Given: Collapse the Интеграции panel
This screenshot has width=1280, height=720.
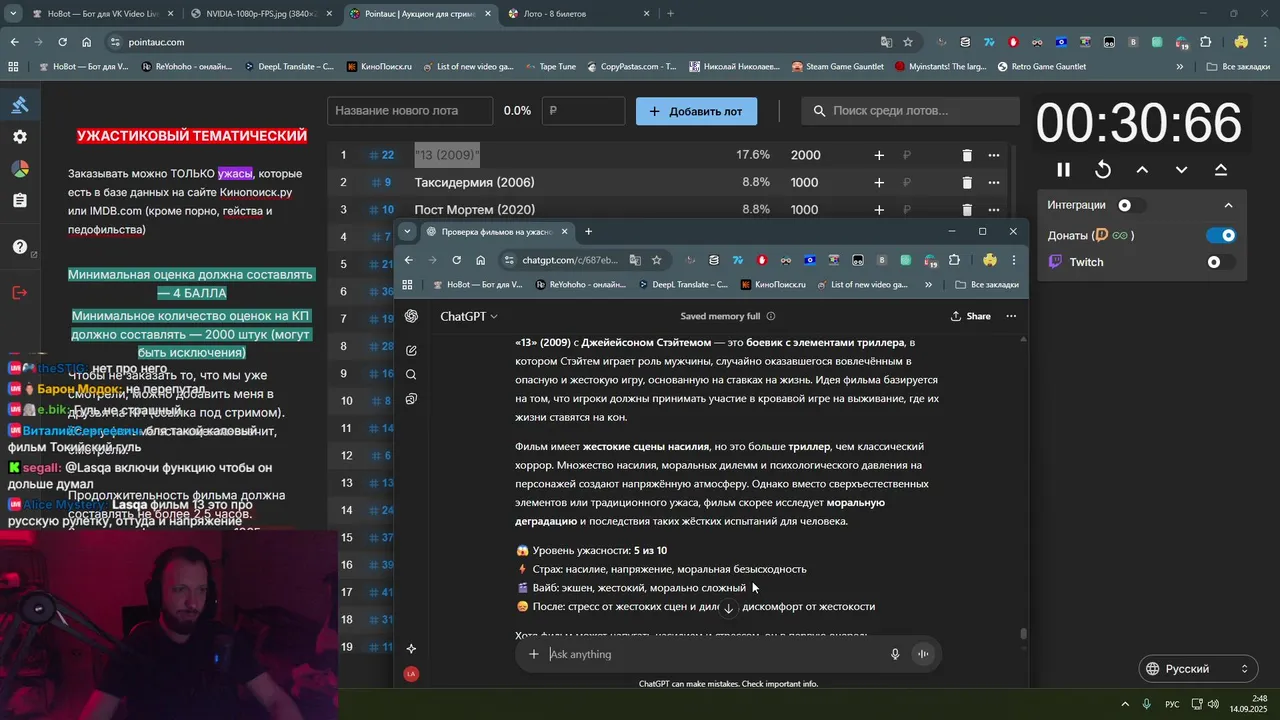Looking at the screenshot, I should tap(1229, 205).
